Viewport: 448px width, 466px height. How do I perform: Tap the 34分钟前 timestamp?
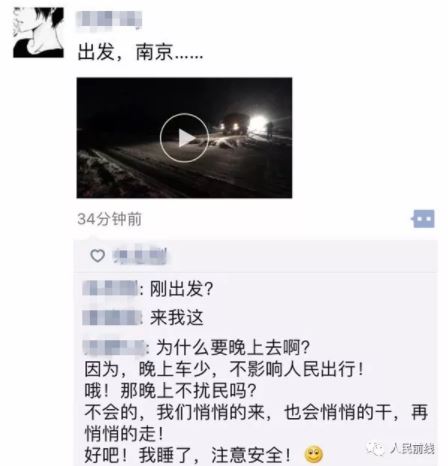pos(109,219)
